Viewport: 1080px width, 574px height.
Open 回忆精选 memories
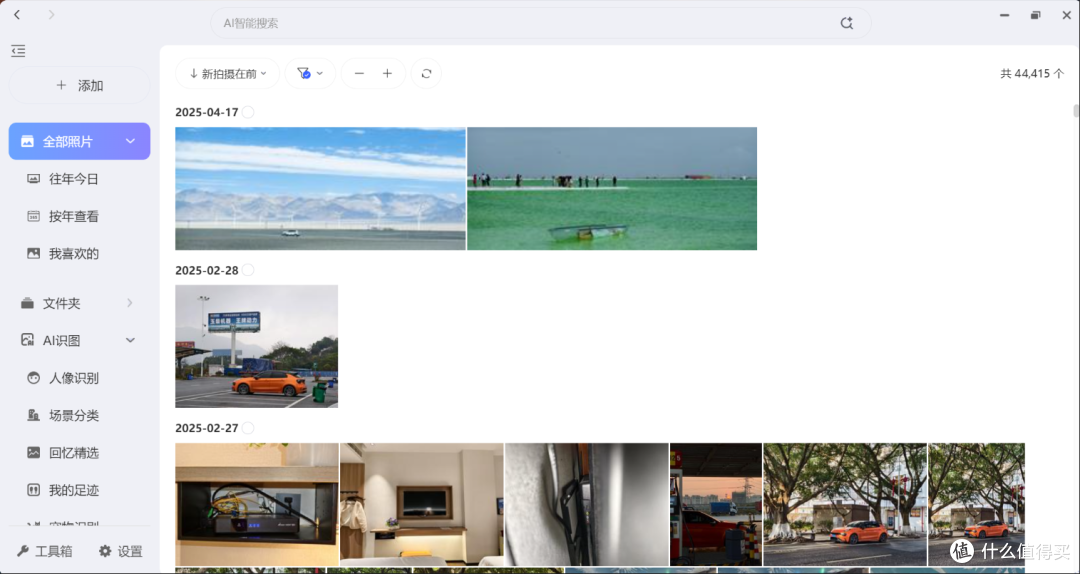79,453
